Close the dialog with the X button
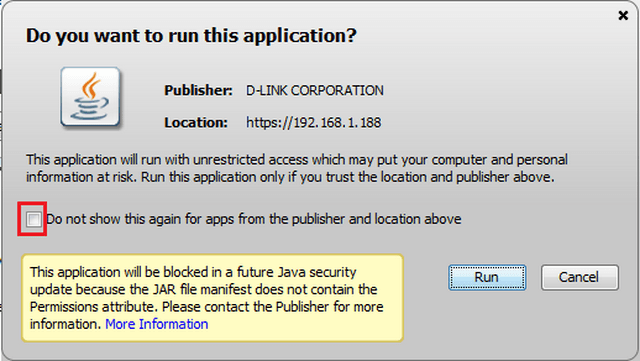This screenshot has width=640, height=361. [x=623, y=16]
